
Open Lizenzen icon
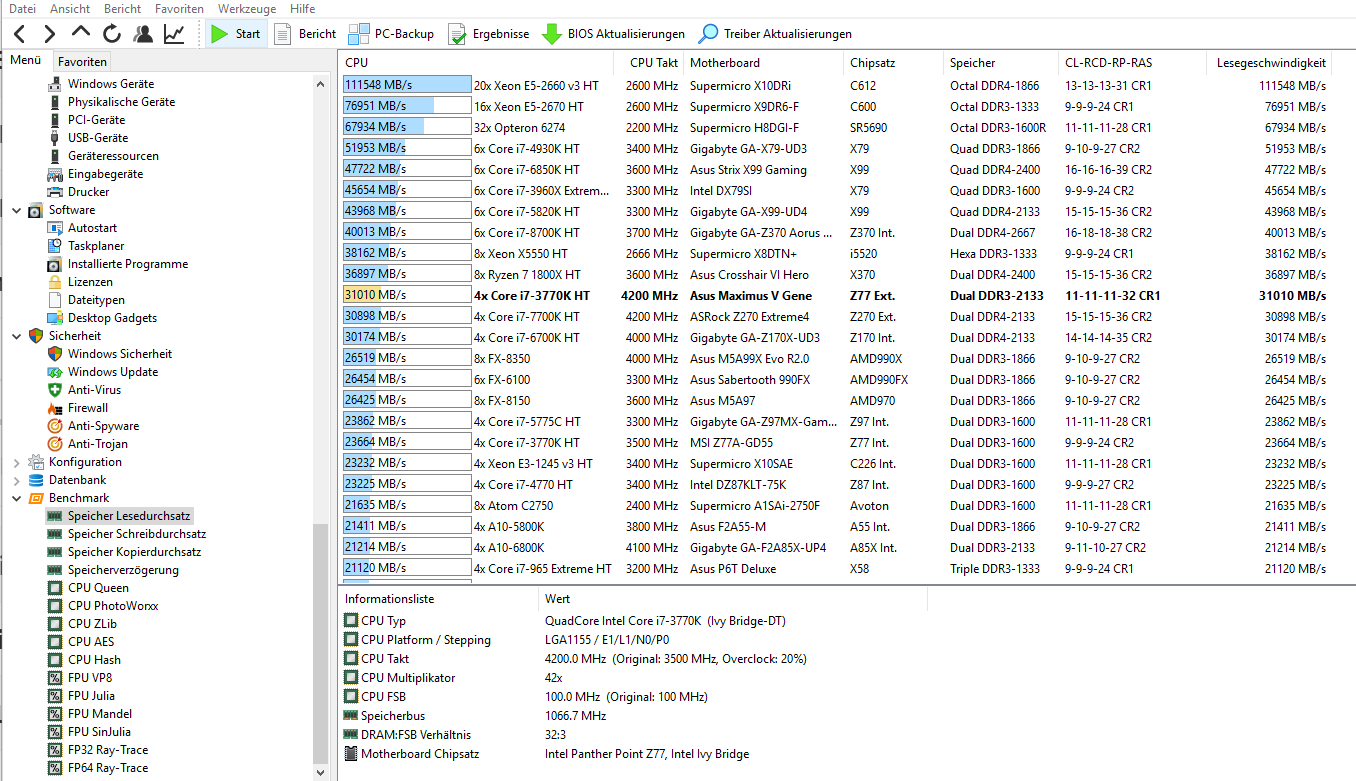pyautogui.click(x=55, y=282)
